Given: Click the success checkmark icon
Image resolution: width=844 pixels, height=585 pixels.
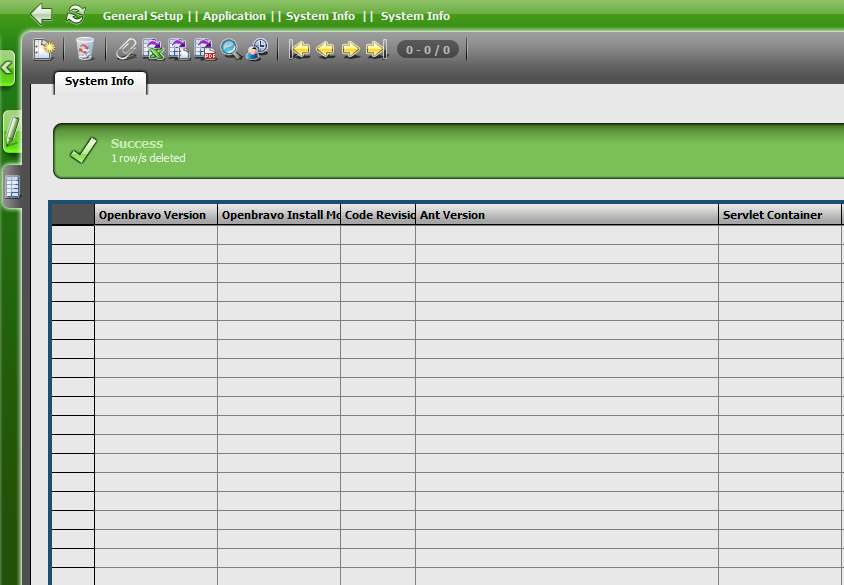Looking at the screenshot, I should 83,150.
